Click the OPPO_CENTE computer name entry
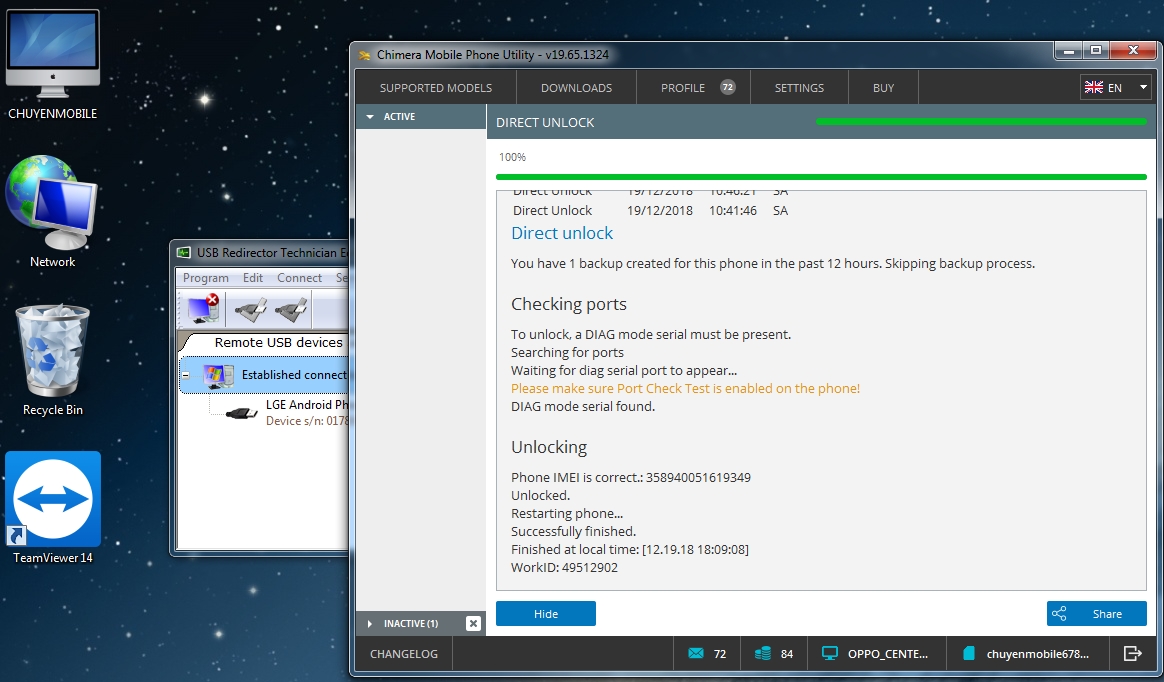The height and width of the screenshot is (682, 1164). [875, 654]
